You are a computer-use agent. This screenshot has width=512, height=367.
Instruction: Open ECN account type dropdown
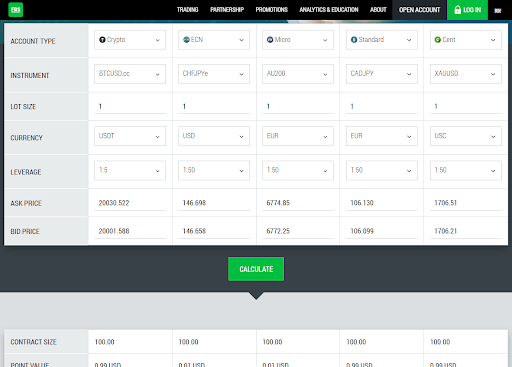(x=214, y=40)
